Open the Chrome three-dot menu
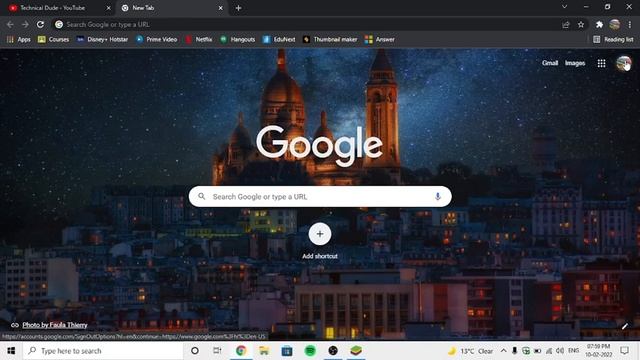 (630, 25)
